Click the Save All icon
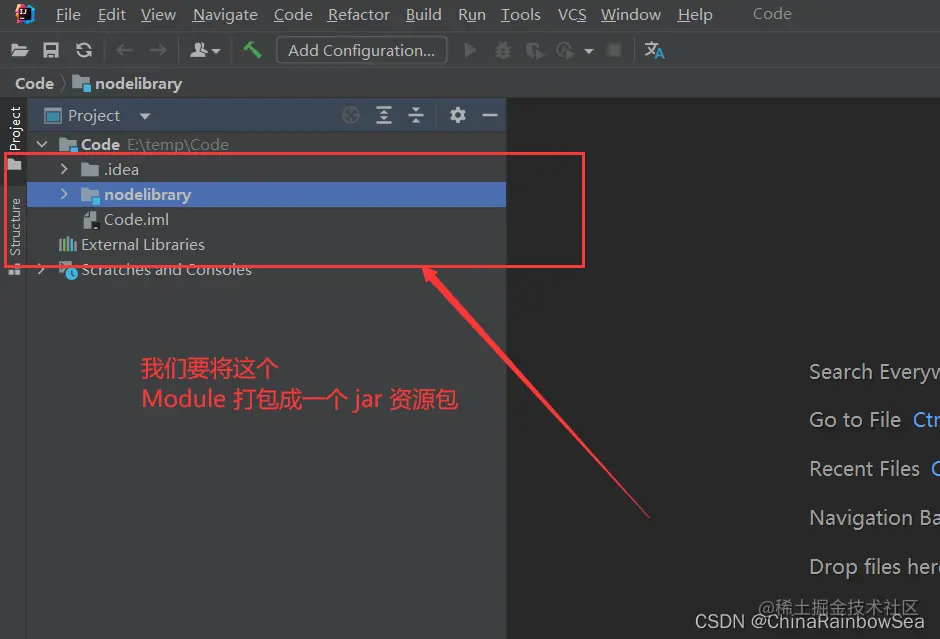Screen dimensions: 940x639 [51, 50]
